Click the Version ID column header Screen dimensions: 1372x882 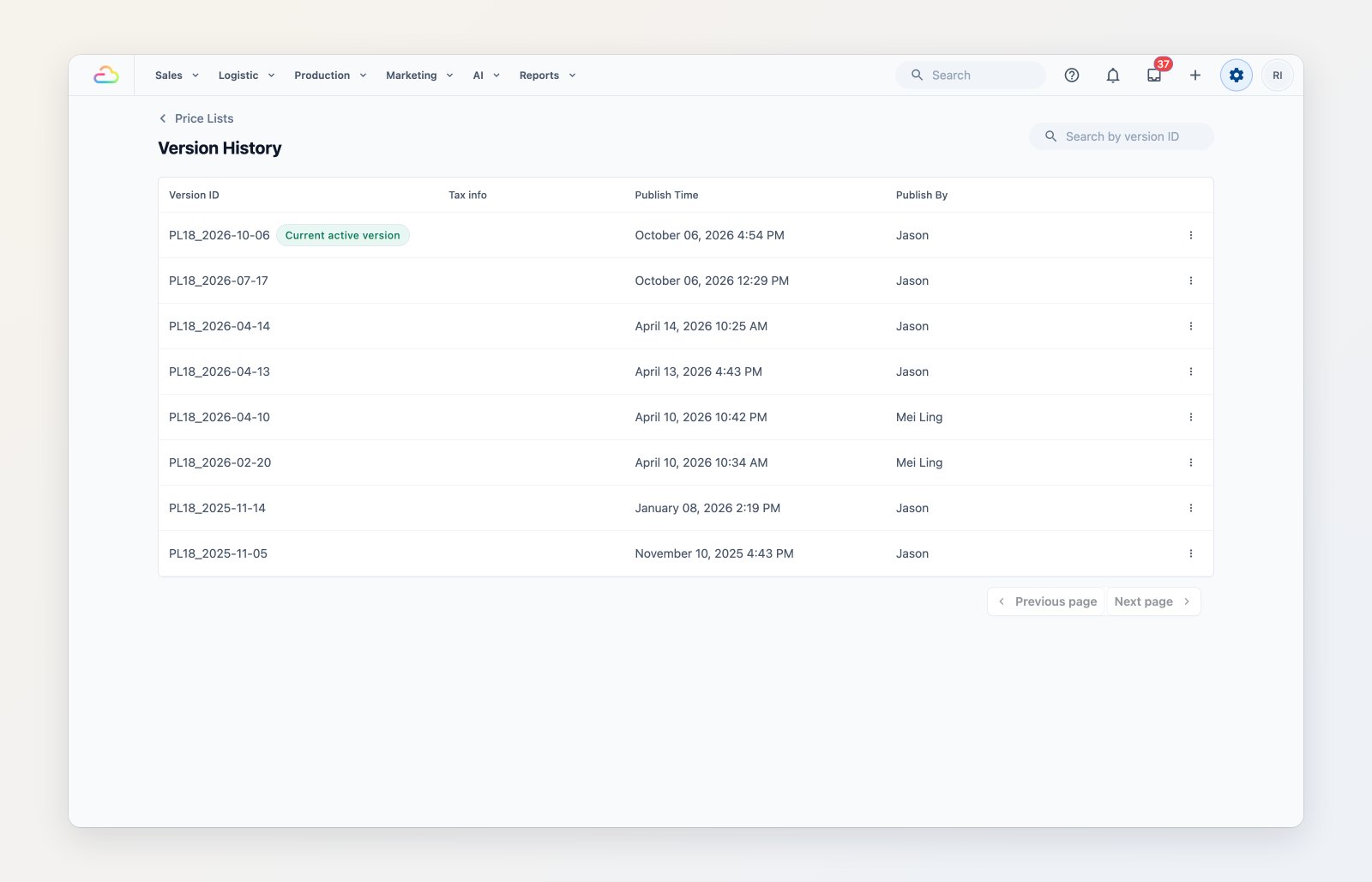(194, 195)
